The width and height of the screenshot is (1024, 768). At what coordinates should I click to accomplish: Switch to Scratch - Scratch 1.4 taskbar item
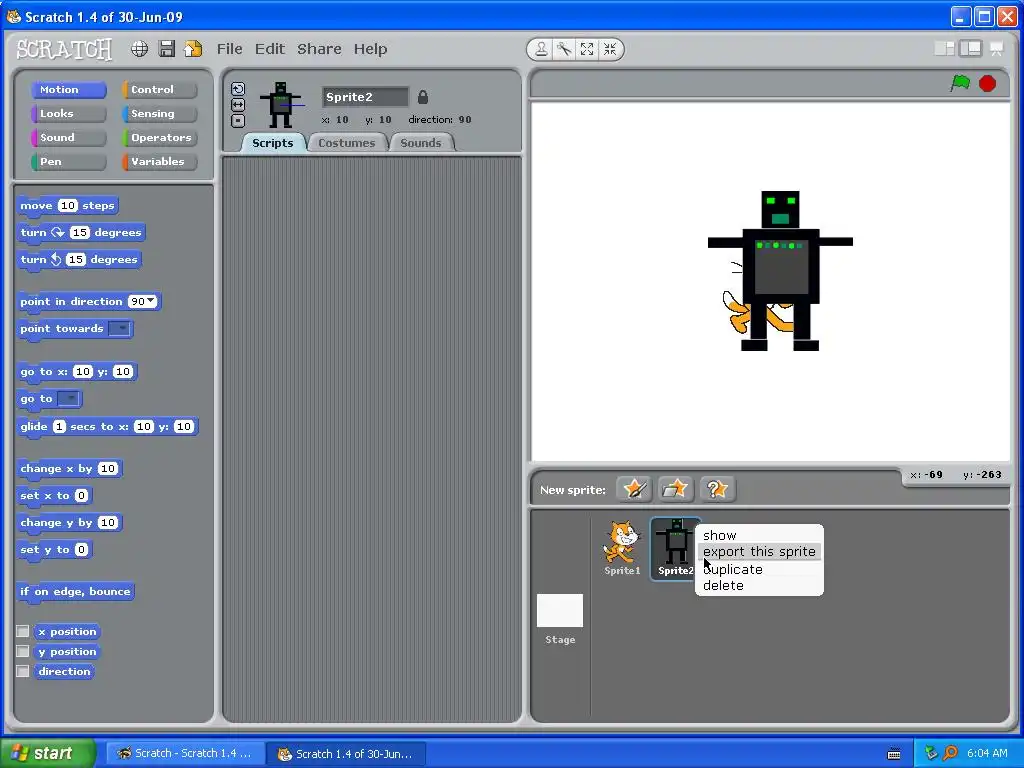tap(185, 754)
